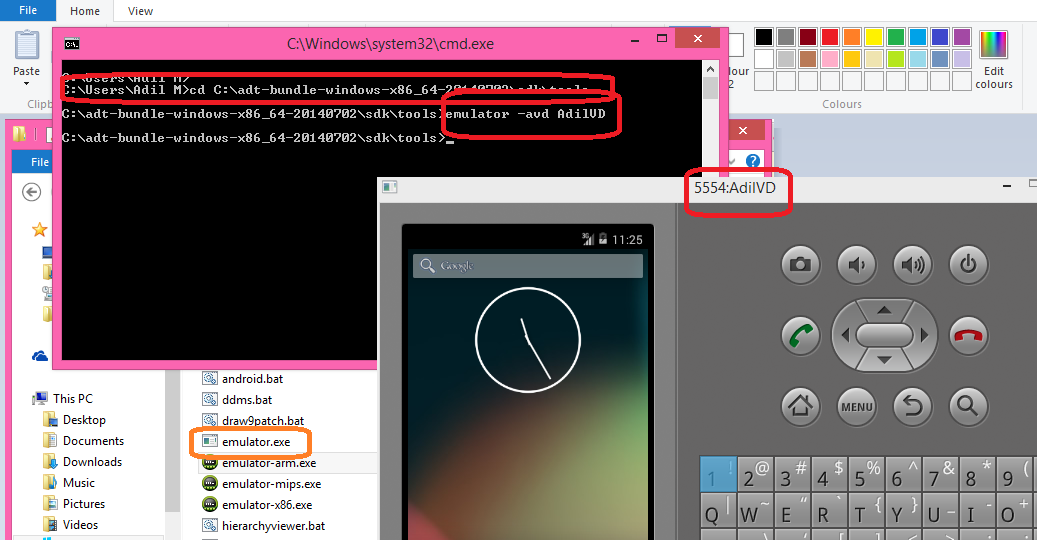
Task: Click the emulator MENU button
Action: point(856,406)
